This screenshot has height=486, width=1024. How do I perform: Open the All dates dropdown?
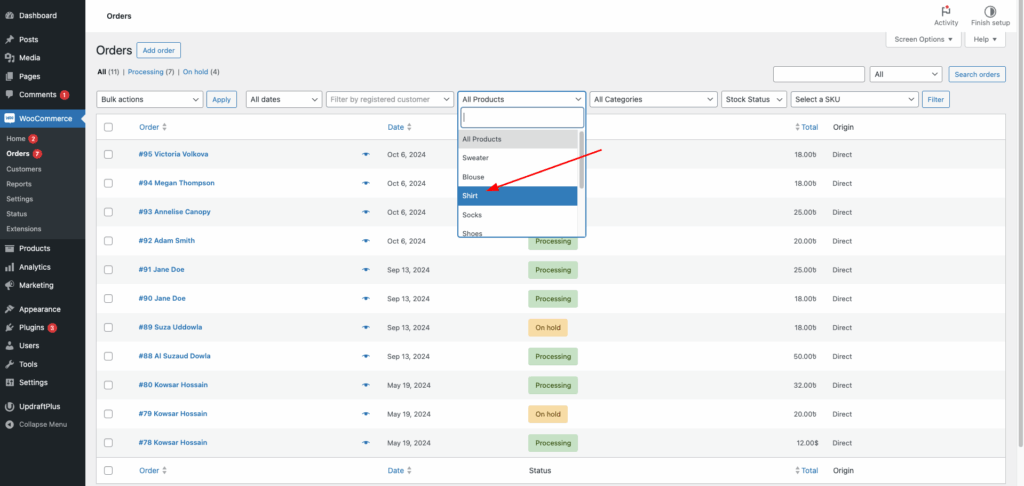coord(283,99)
